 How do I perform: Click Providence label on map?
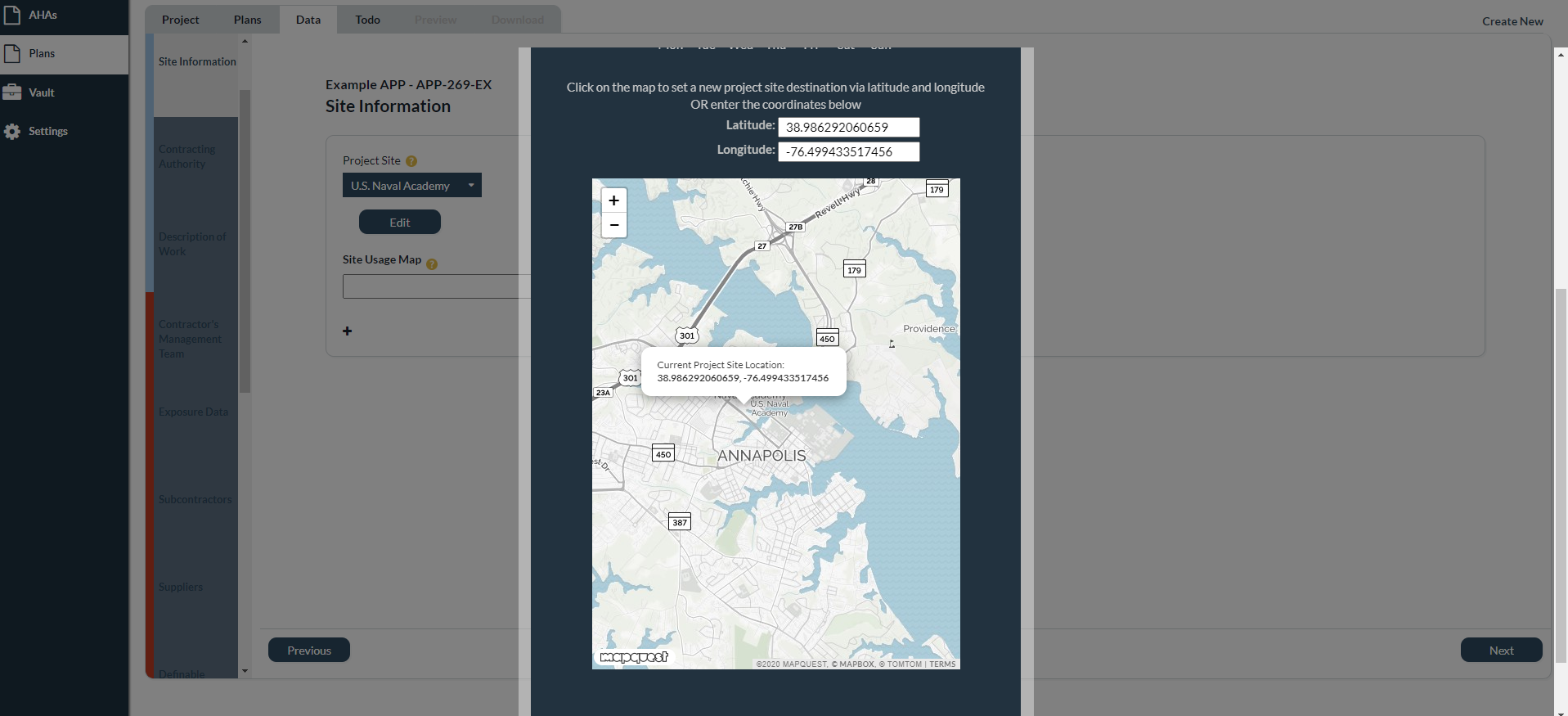click(928, 329)
